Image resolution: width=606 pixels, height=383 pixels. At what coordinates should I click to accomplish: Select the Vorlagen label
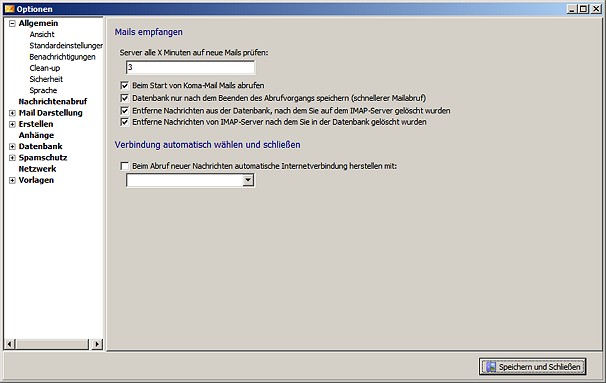tap(36, 180)
